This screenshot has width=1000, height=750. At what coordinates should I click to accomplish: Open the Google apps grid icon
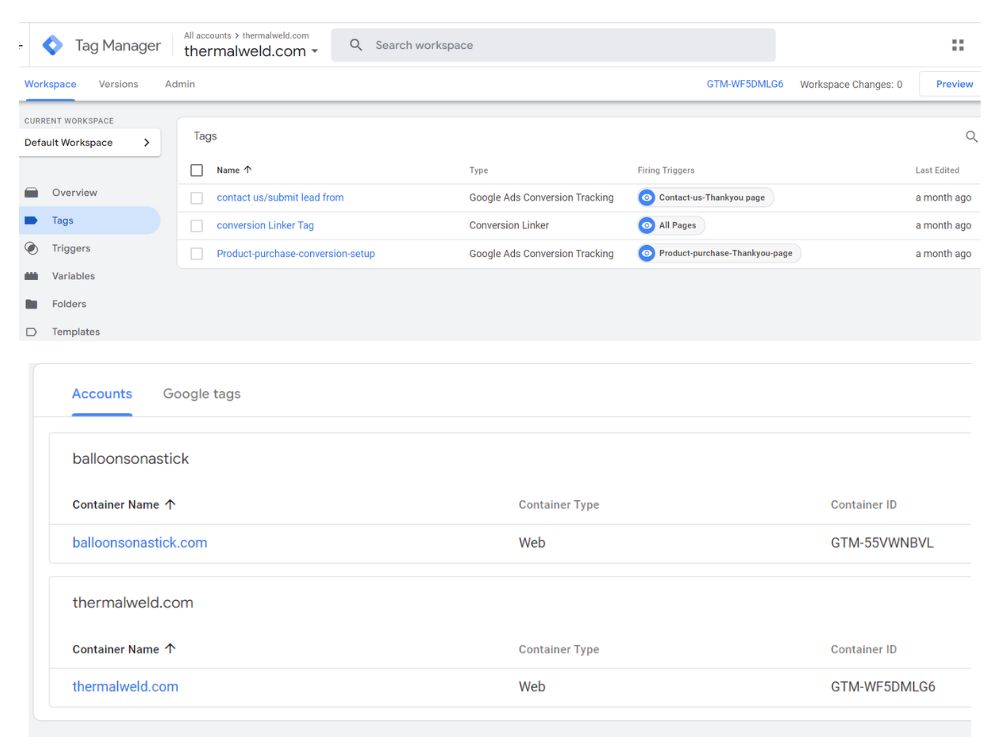(956, 44)
